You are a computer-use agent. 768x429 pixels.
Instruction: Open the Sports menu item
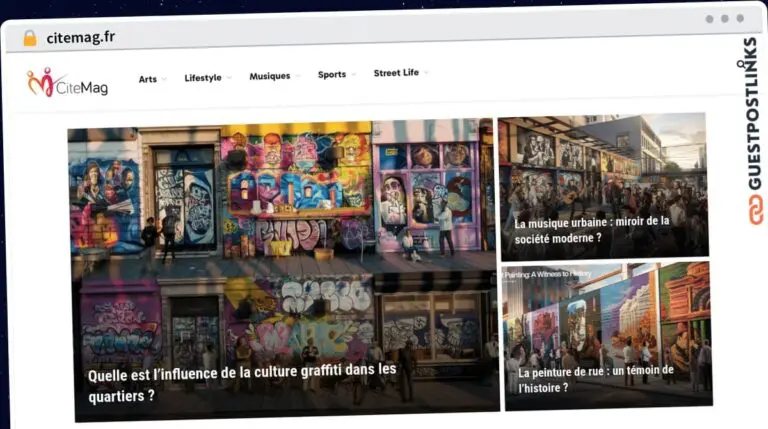click(x=331, y=75)
